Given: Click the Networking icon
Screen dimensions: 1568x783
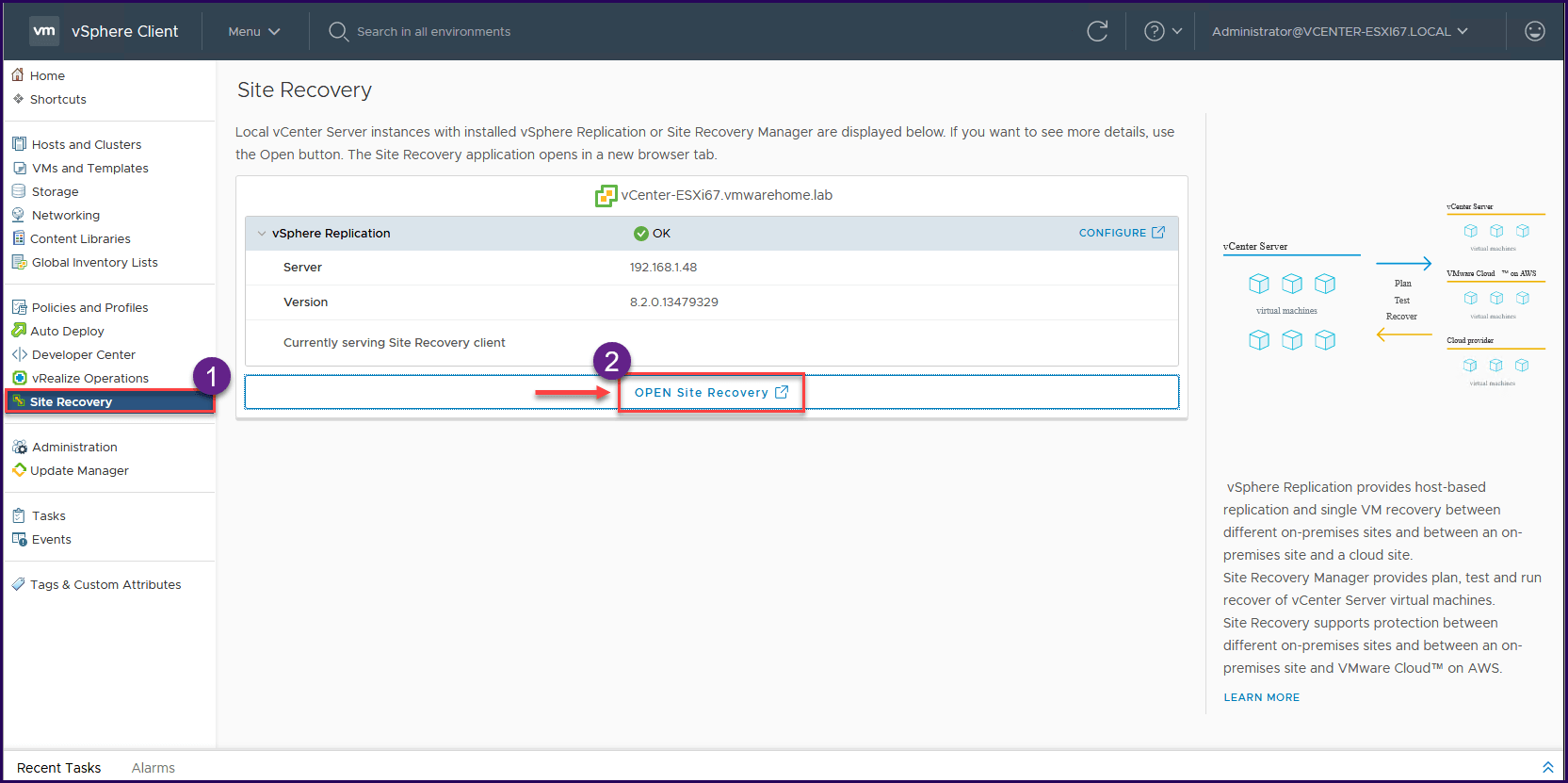Looking at the screenshot, I should click(x=19, y=215).
